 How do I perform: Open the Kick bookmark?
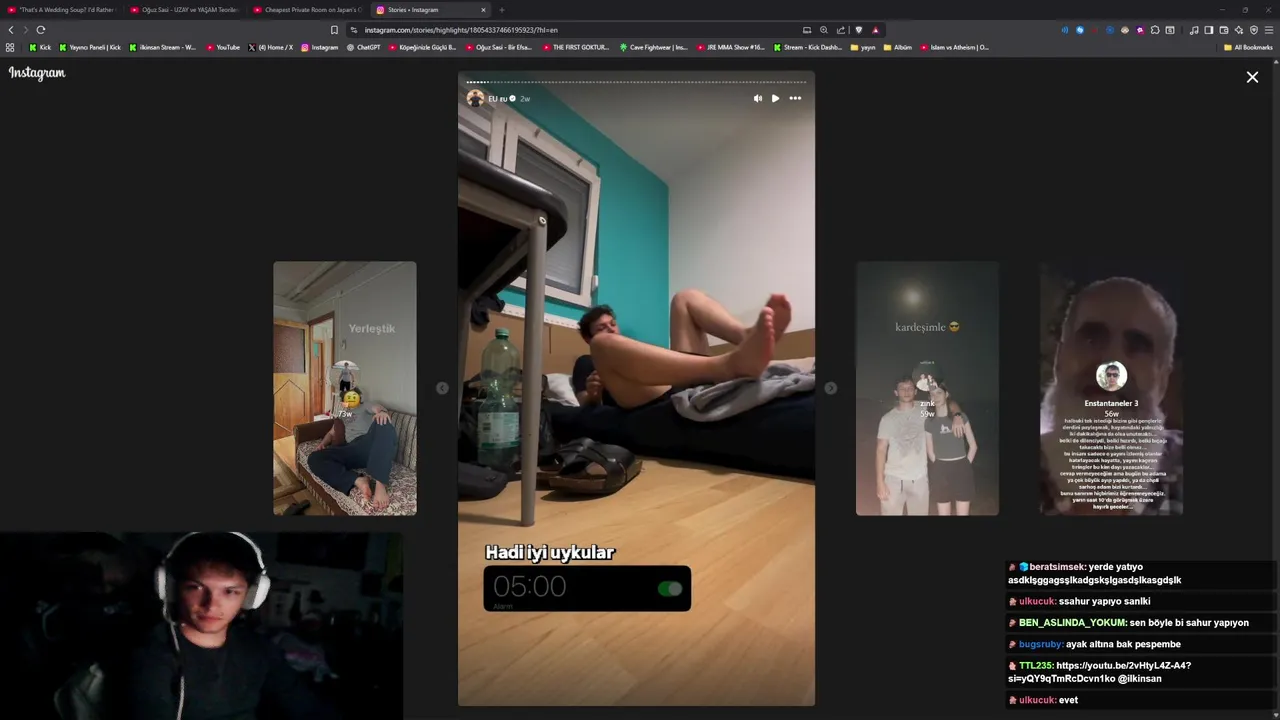(x=40, y=47)
